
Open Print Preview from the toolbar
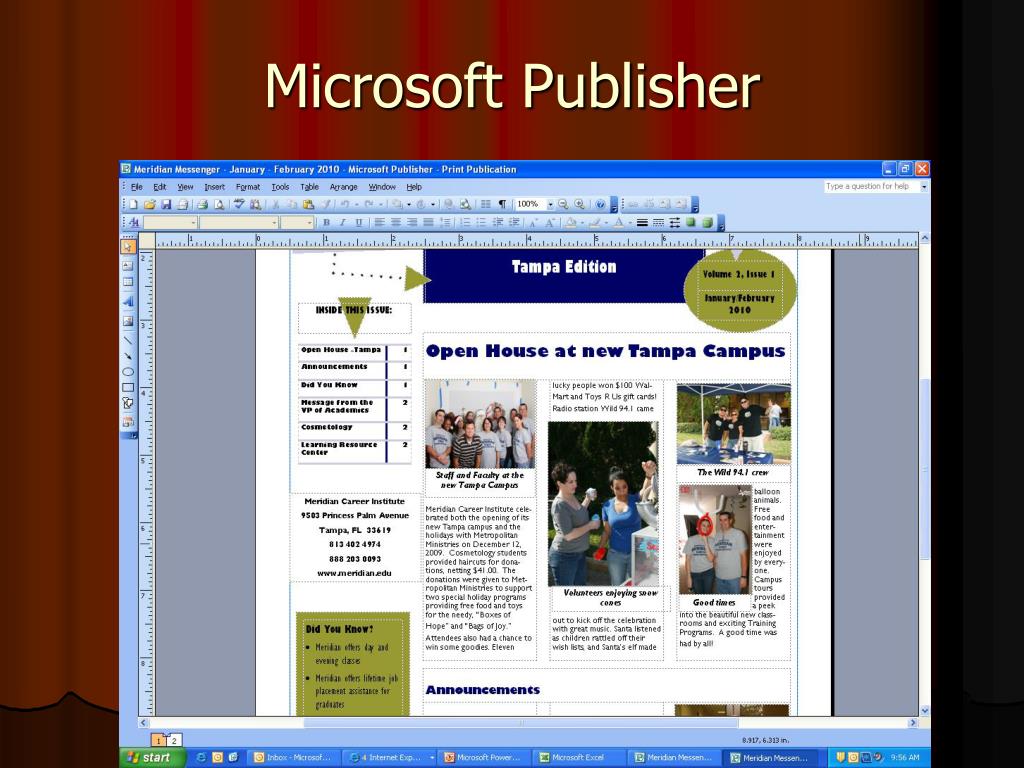(x=219, y=204)
